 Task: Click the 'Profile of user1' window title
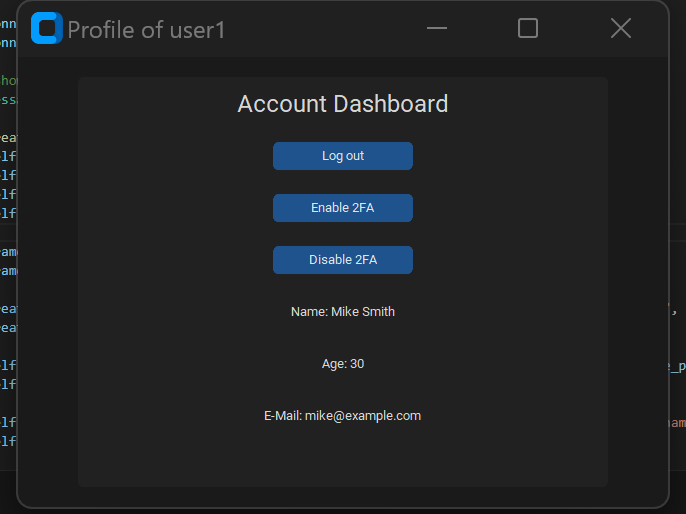point(146,30)
